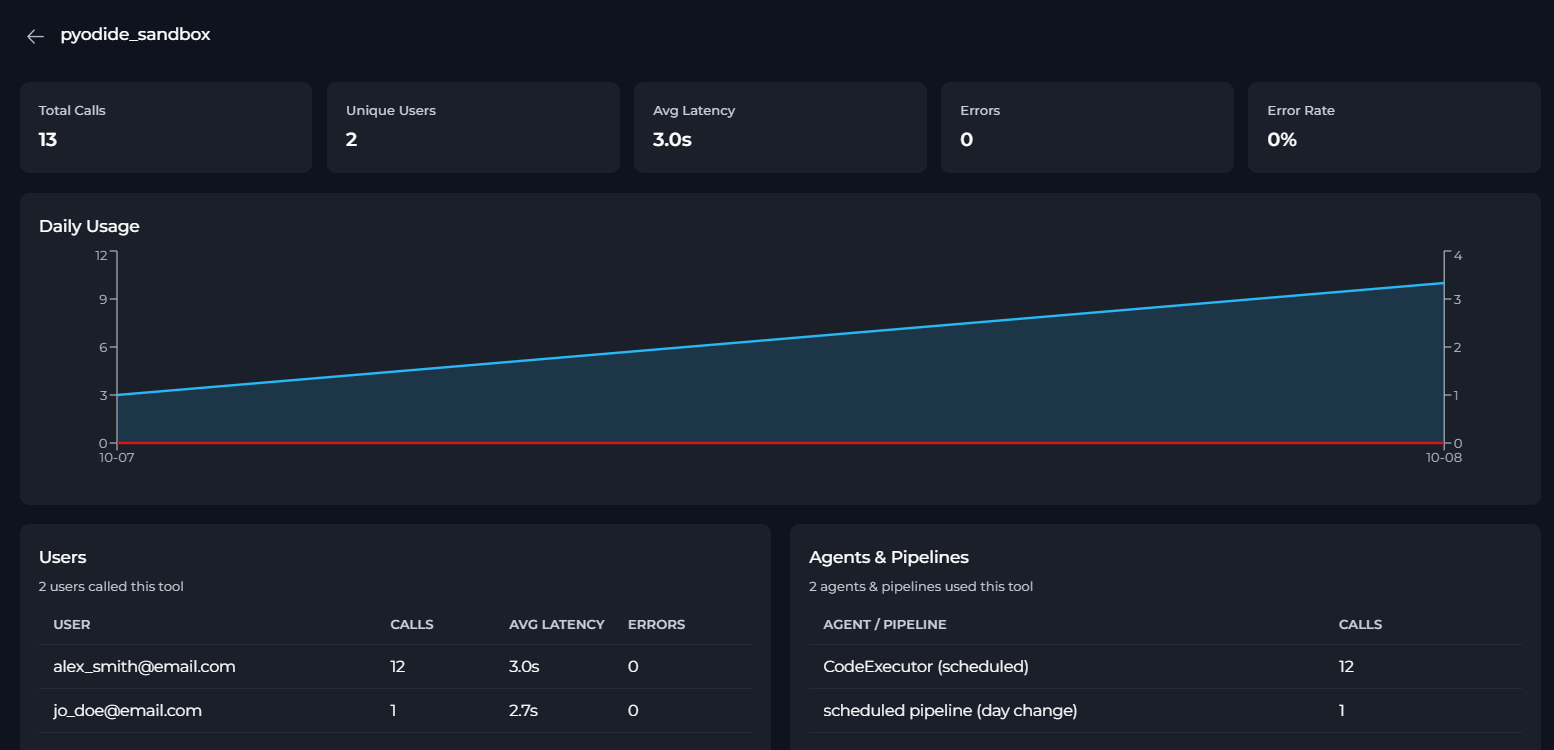Select the Total Calls stat card
This screenshot has height=750, width=1554.
click(166, 128)
